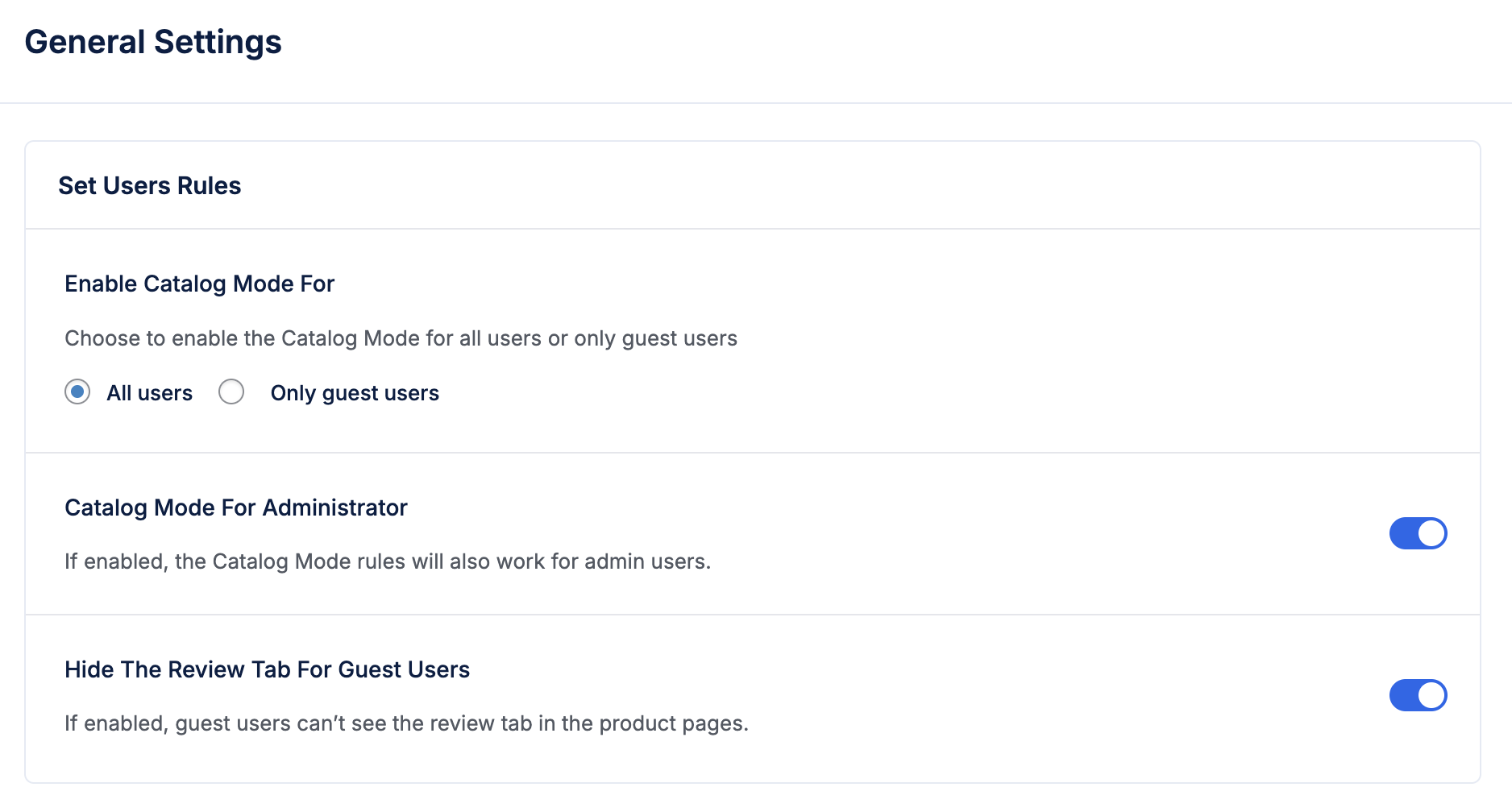Click the word "Administrator" in the setting title

pyautogui.click(x=334, y=507)
